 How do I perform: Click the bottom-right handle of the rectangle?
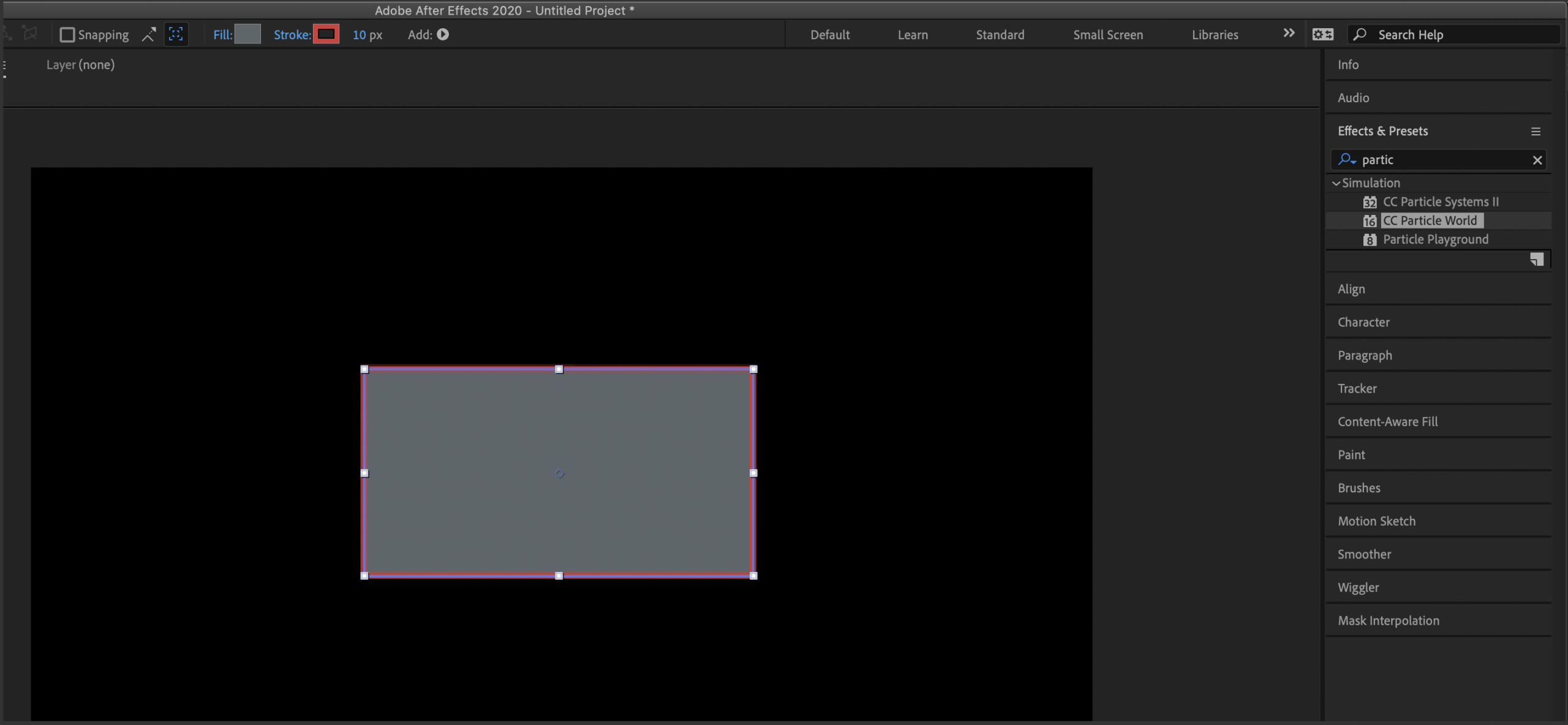click(753, 576)
